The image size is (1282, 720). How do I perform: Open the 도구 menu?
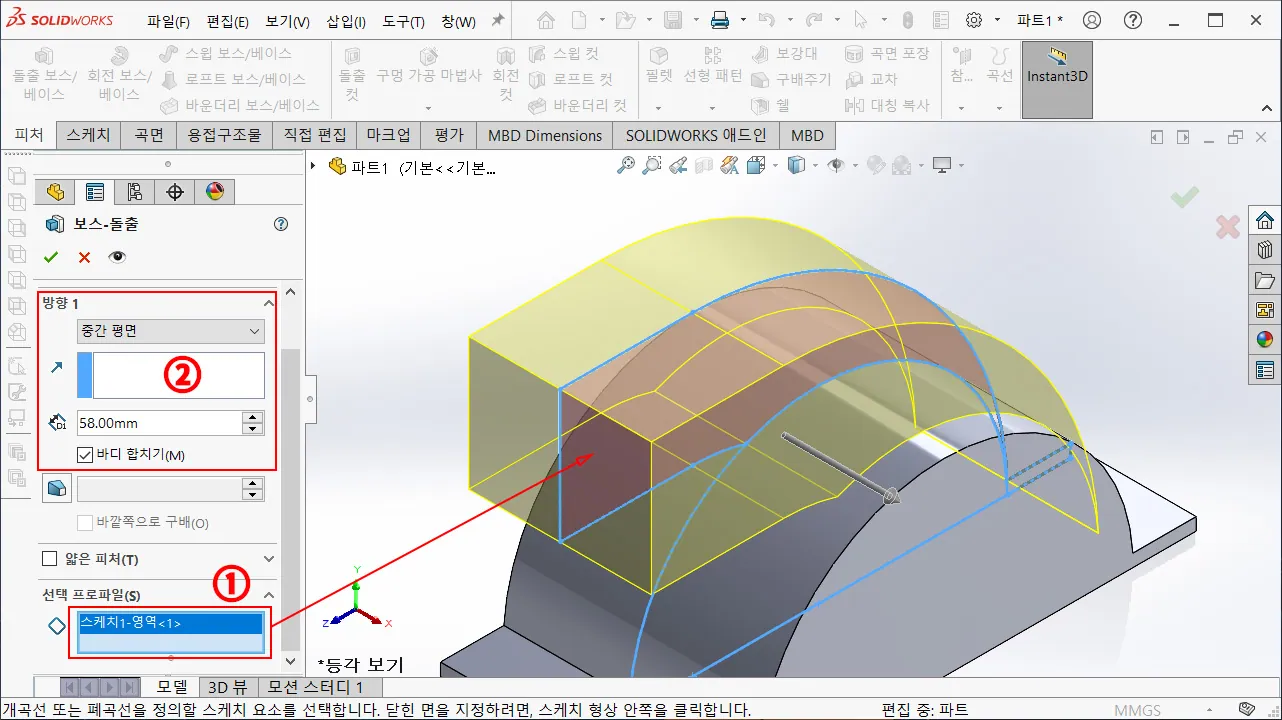[x=404, y=21]
